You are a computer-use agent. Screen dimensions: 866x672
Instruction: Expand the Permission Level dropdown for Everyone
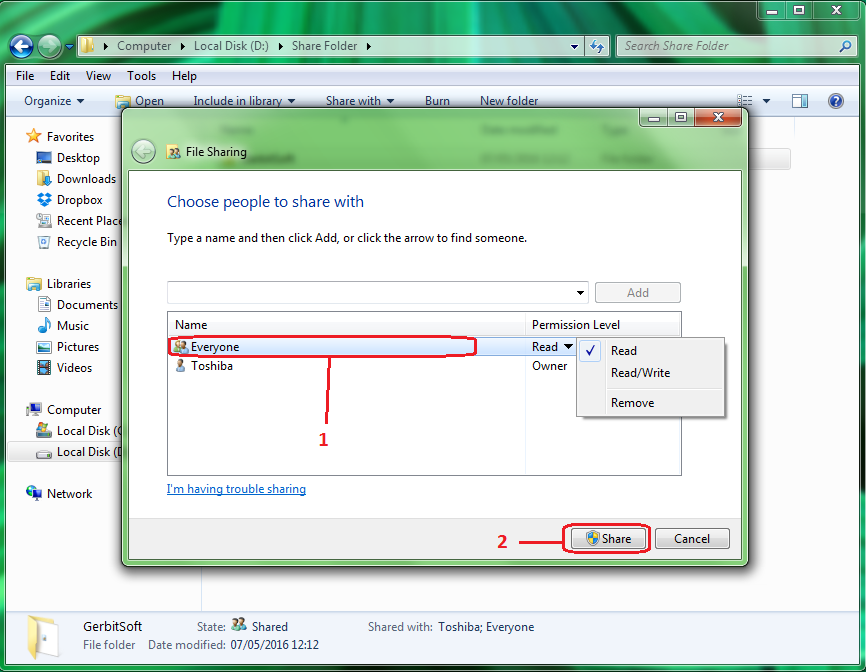566,346
